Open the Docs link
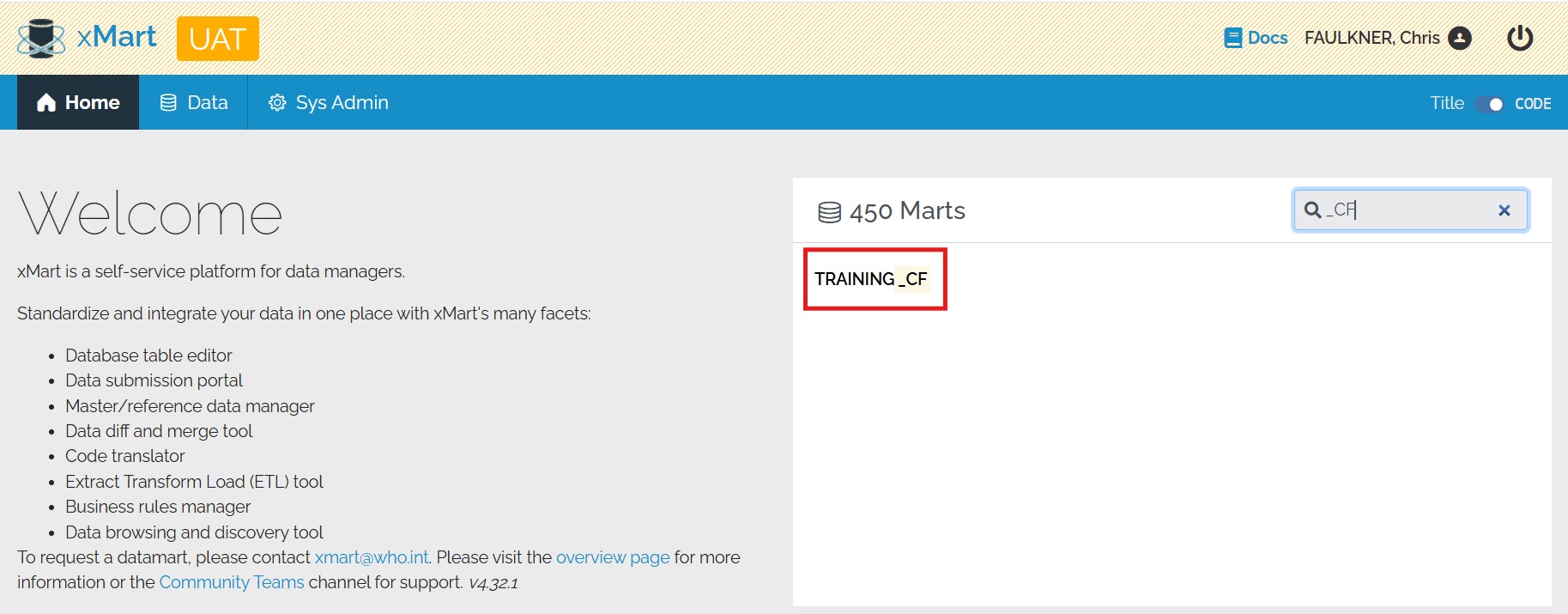The image size is (1568, 614). click(1267, 38)
